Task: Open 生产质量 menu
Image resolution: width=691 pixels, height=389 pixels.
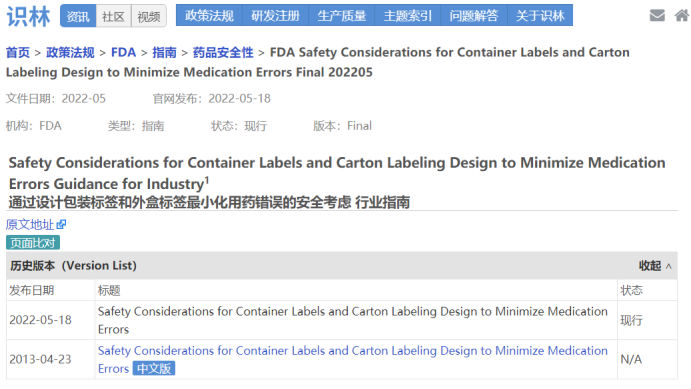Action: click(342, 15)
